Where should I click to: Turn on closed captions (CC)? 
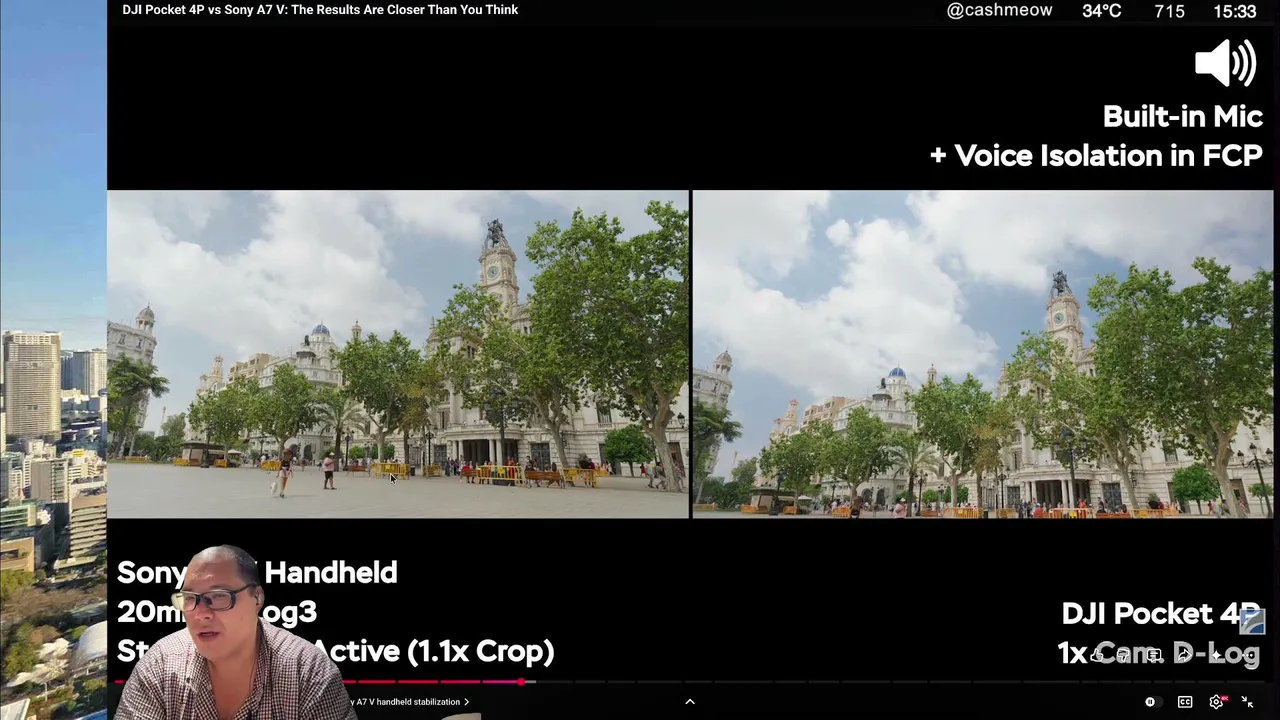[1185, 702]
